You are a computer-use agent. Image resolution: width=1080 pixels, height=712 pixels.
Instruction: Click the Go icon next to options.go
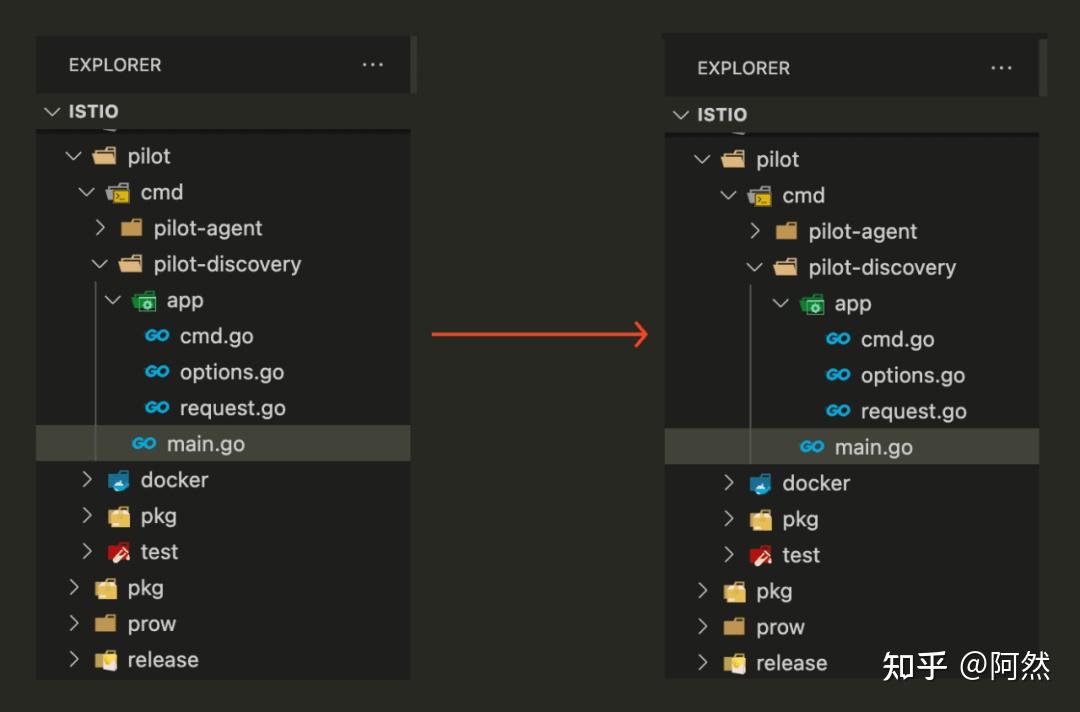tap(158, 371)
